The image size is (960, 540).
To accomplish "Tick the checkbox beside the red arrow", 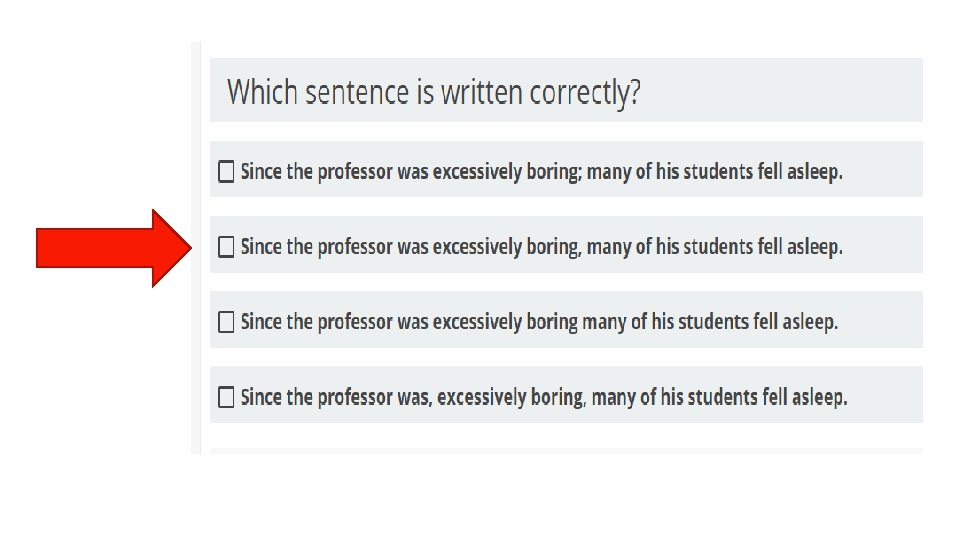I will click(226, 246).
